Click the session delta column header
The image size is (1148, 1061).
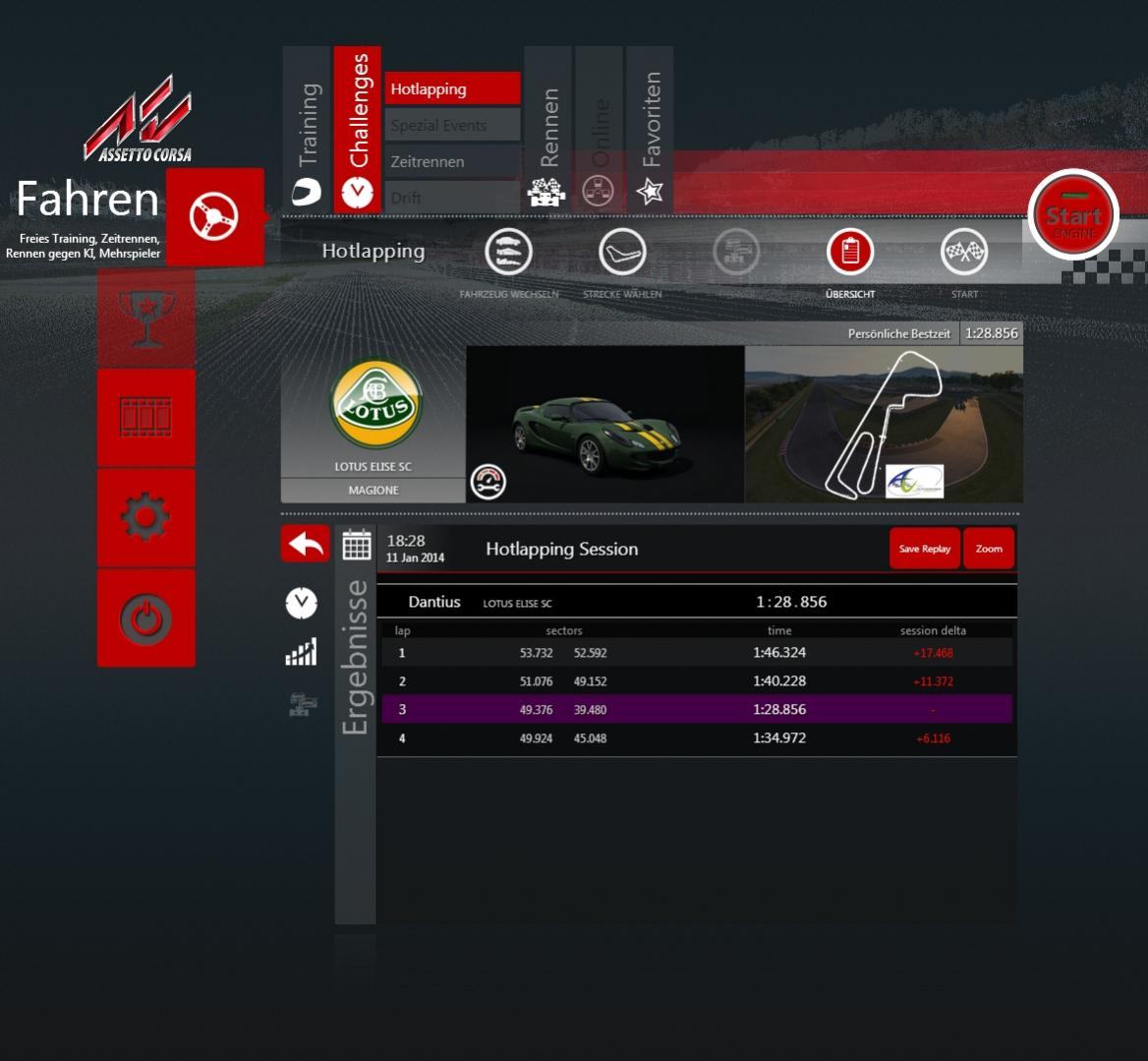933,630
